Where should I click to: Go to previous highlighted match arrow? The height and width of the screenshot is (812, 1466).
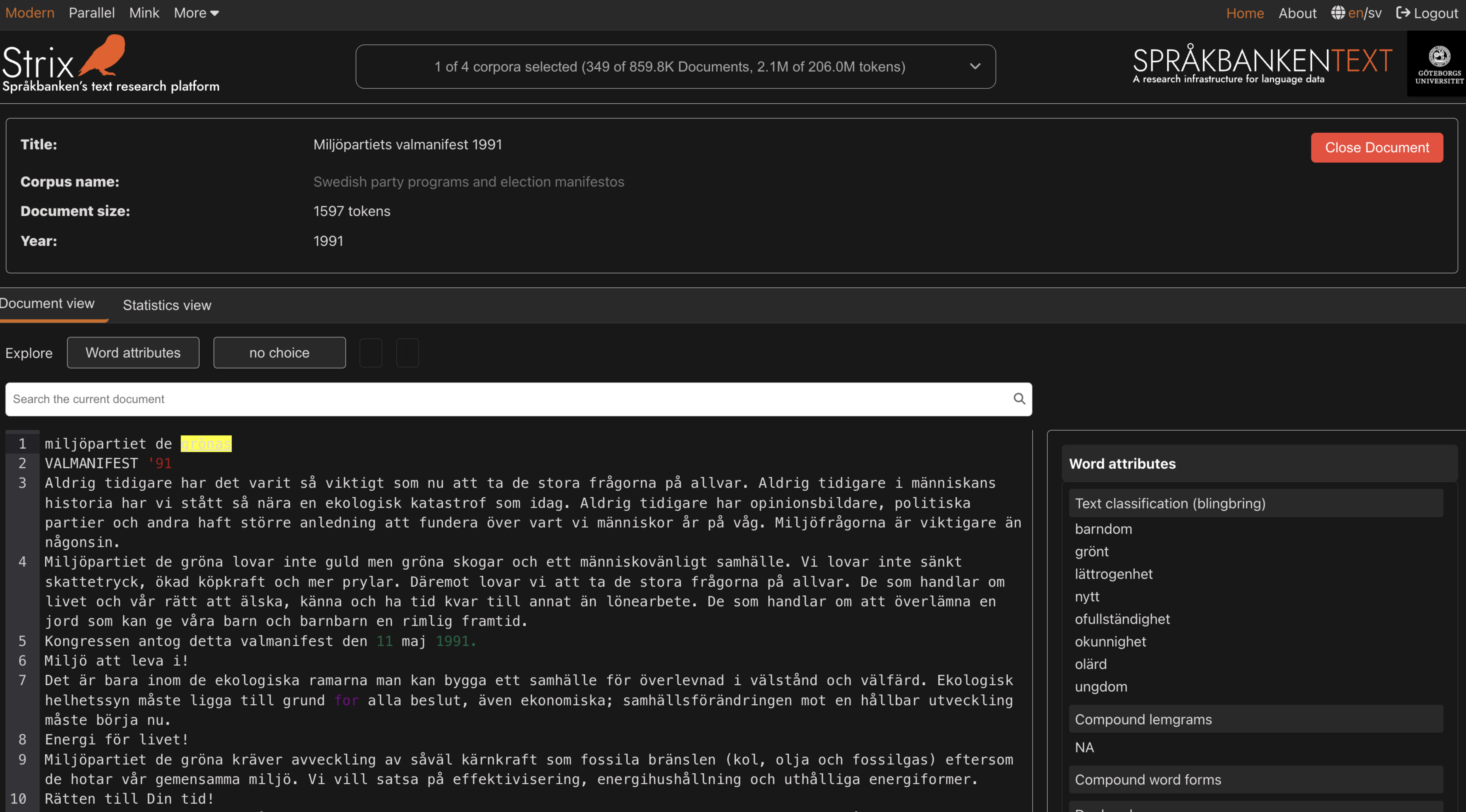tap(370, 353)
